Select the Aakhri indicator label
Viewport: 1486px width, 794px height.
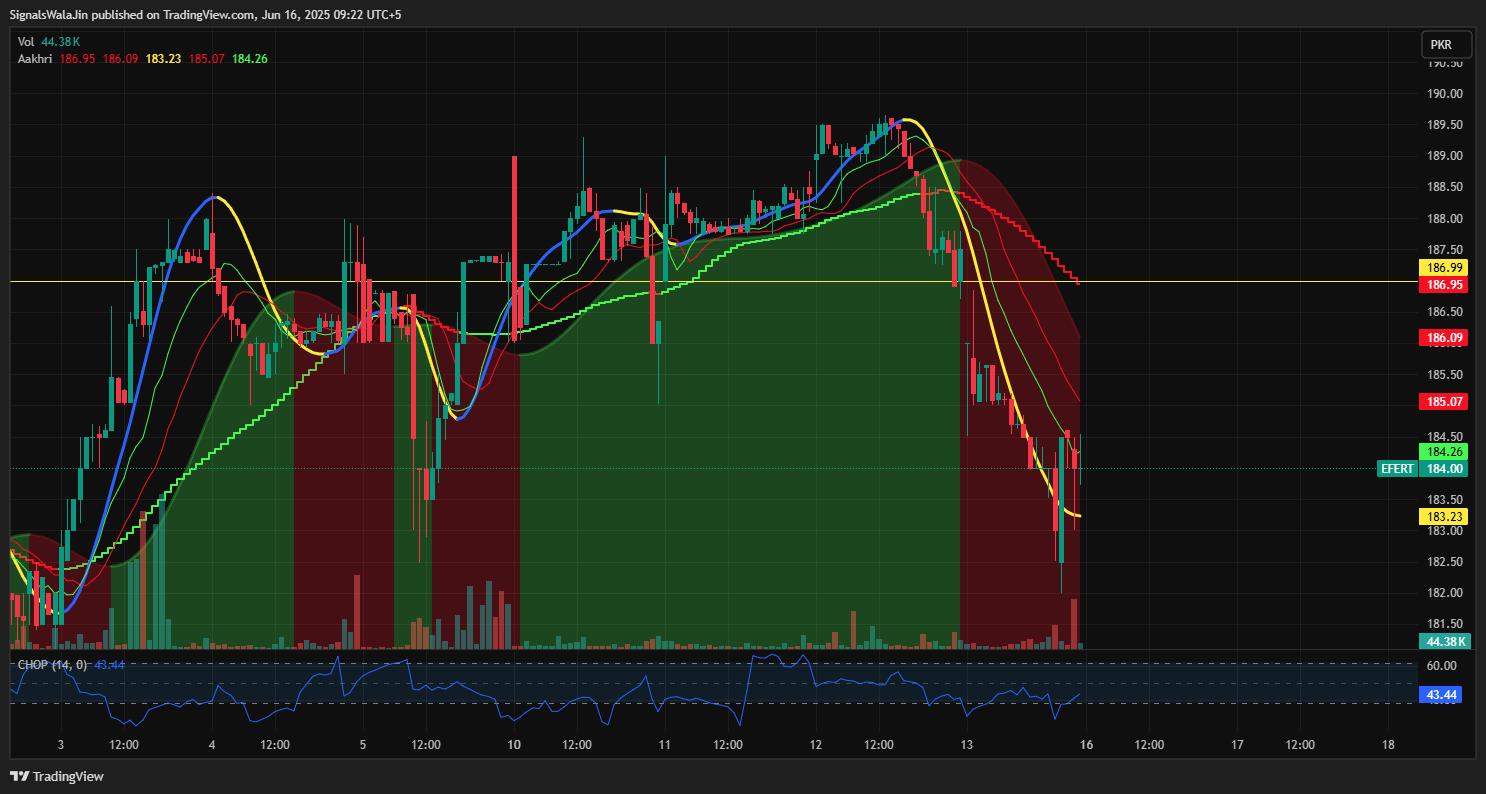point(36,59)
